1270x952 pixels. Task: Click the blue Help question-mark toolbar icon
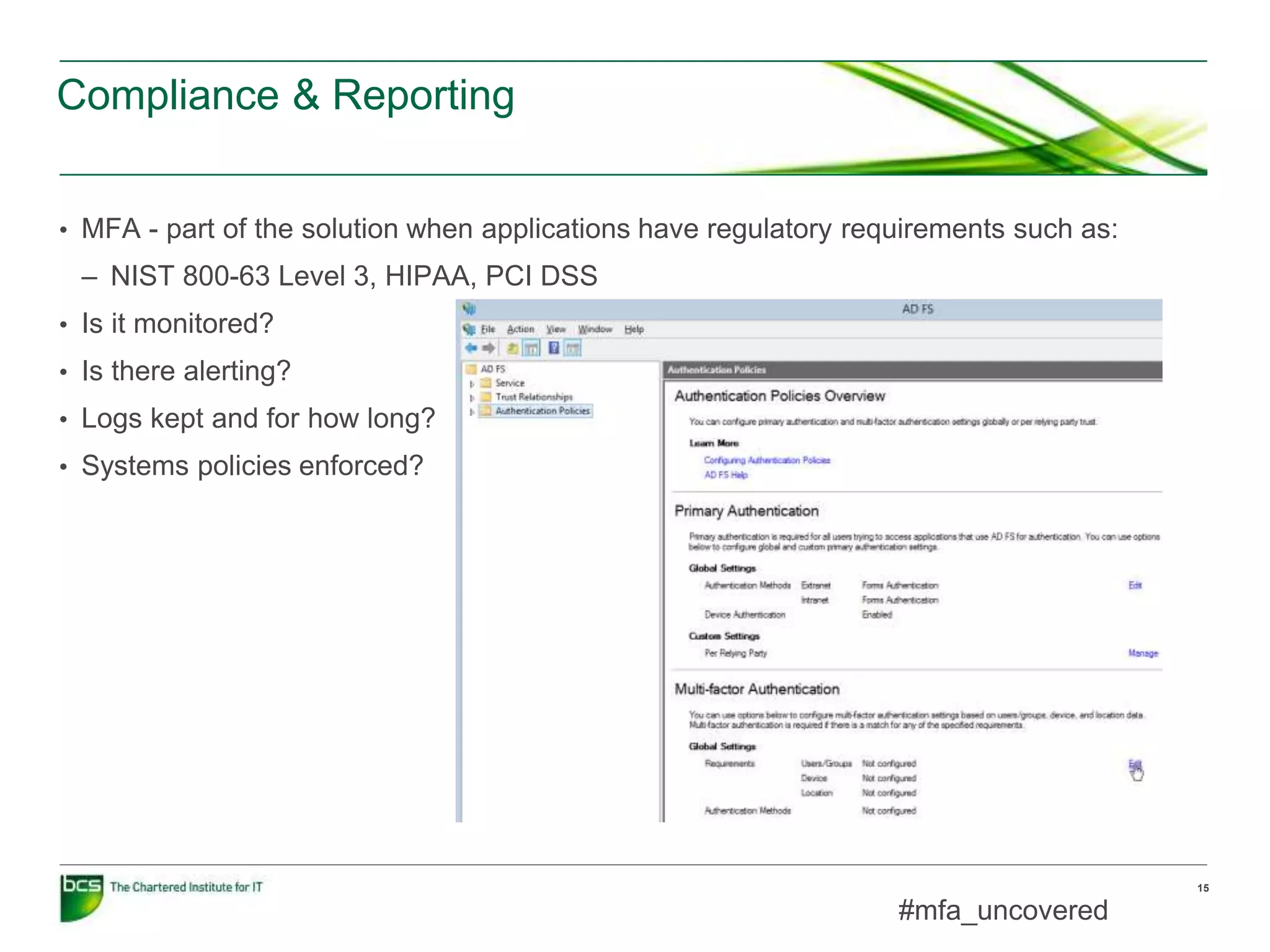click(x=554, y=348)
